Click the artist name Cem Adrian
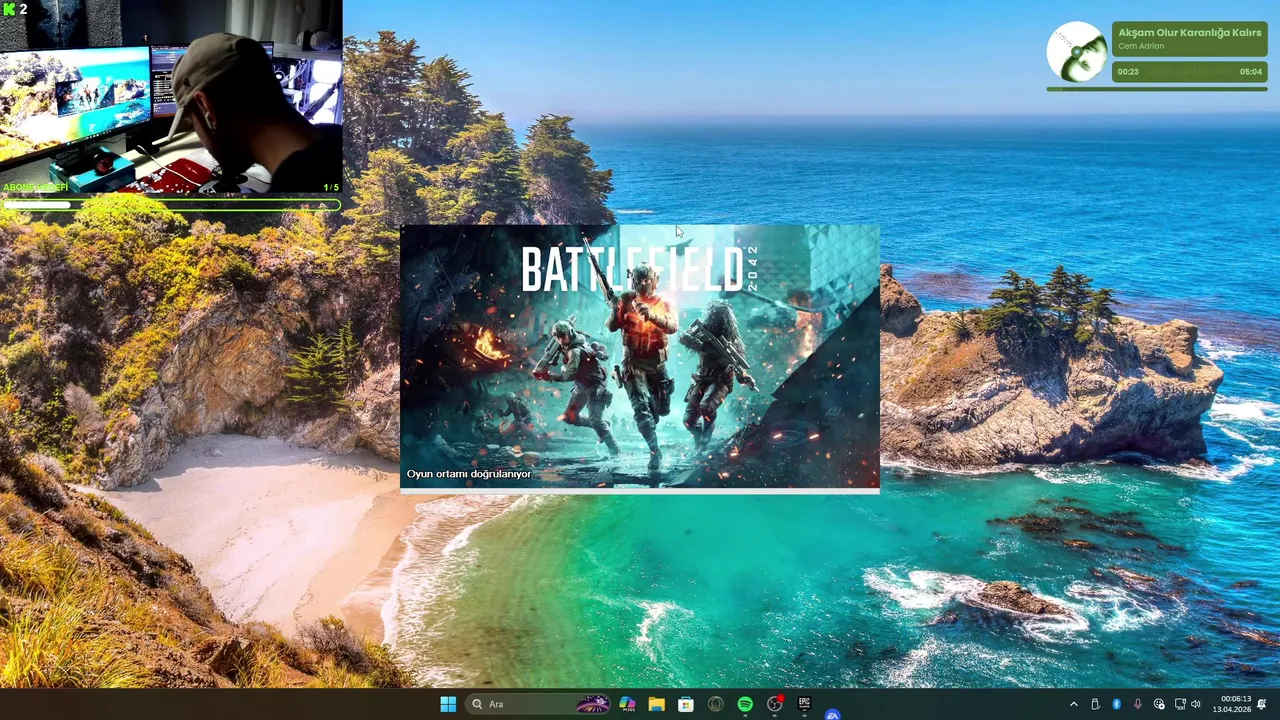The image size is (1280, 720). (1141, 46)
